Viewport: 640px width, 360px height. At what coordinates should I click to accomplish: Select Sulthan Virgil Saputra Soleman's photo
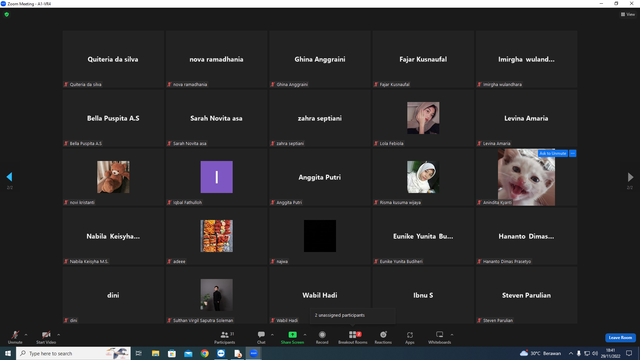point(216,295)
